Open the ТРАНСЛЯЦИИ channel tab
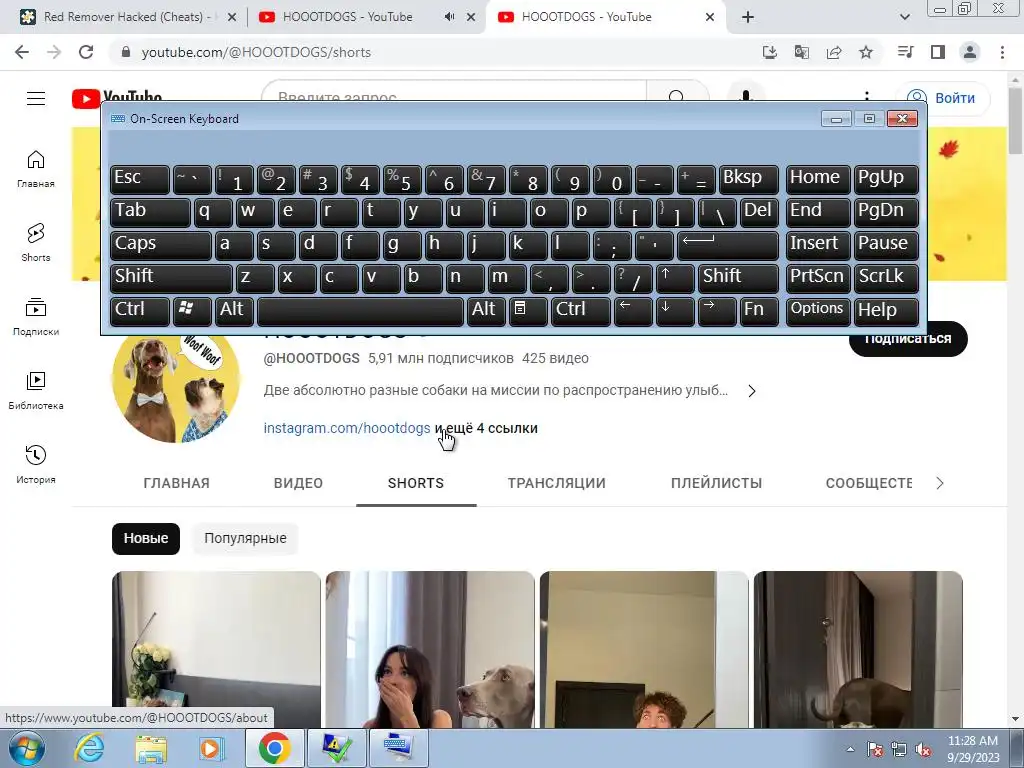Screen dimensions: 1024x768 pos(556,483)
